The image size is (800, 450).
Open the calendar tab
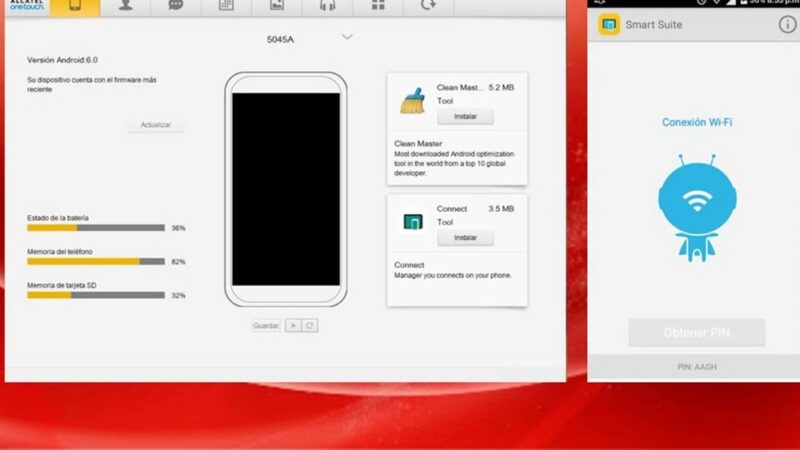tap(226, 7)
